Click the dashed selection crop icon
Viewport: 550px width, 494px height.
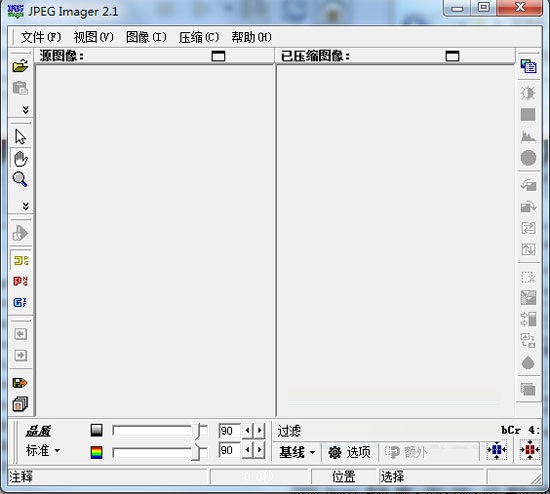[528, 277]
